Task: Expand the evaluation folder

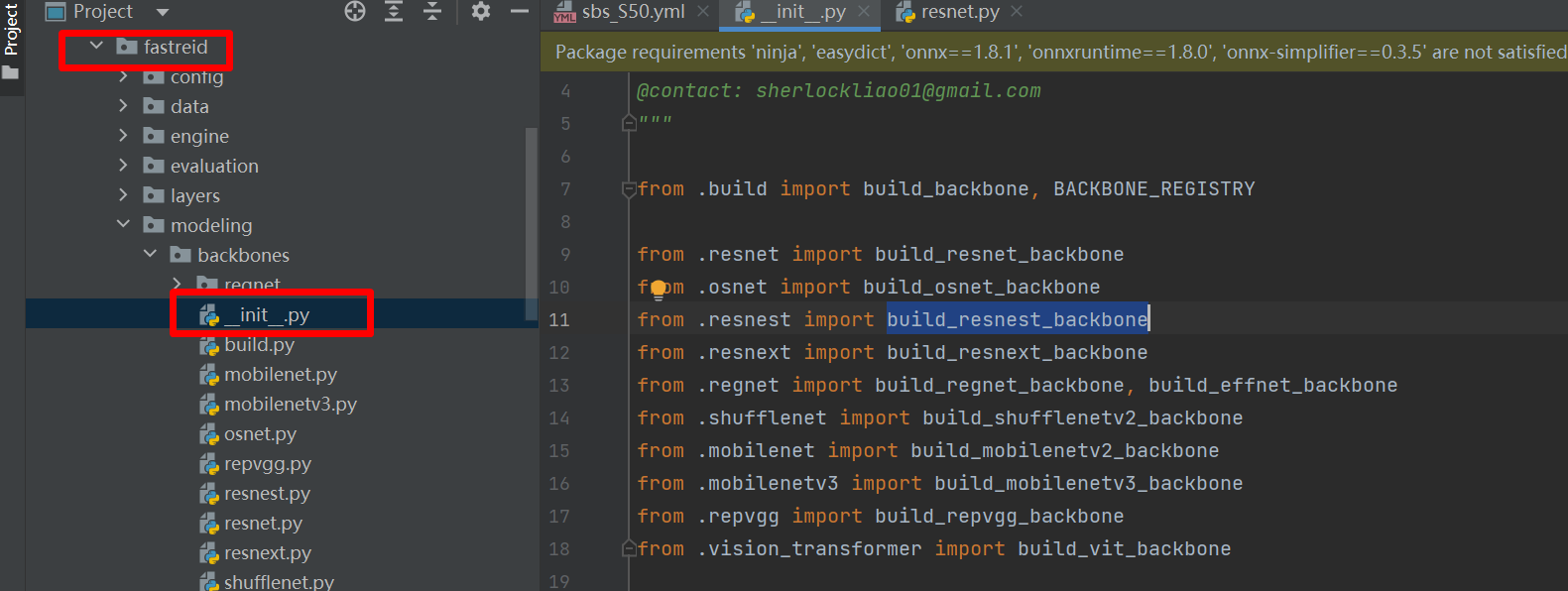Action: pyautogui.click(x=123, y=165)
